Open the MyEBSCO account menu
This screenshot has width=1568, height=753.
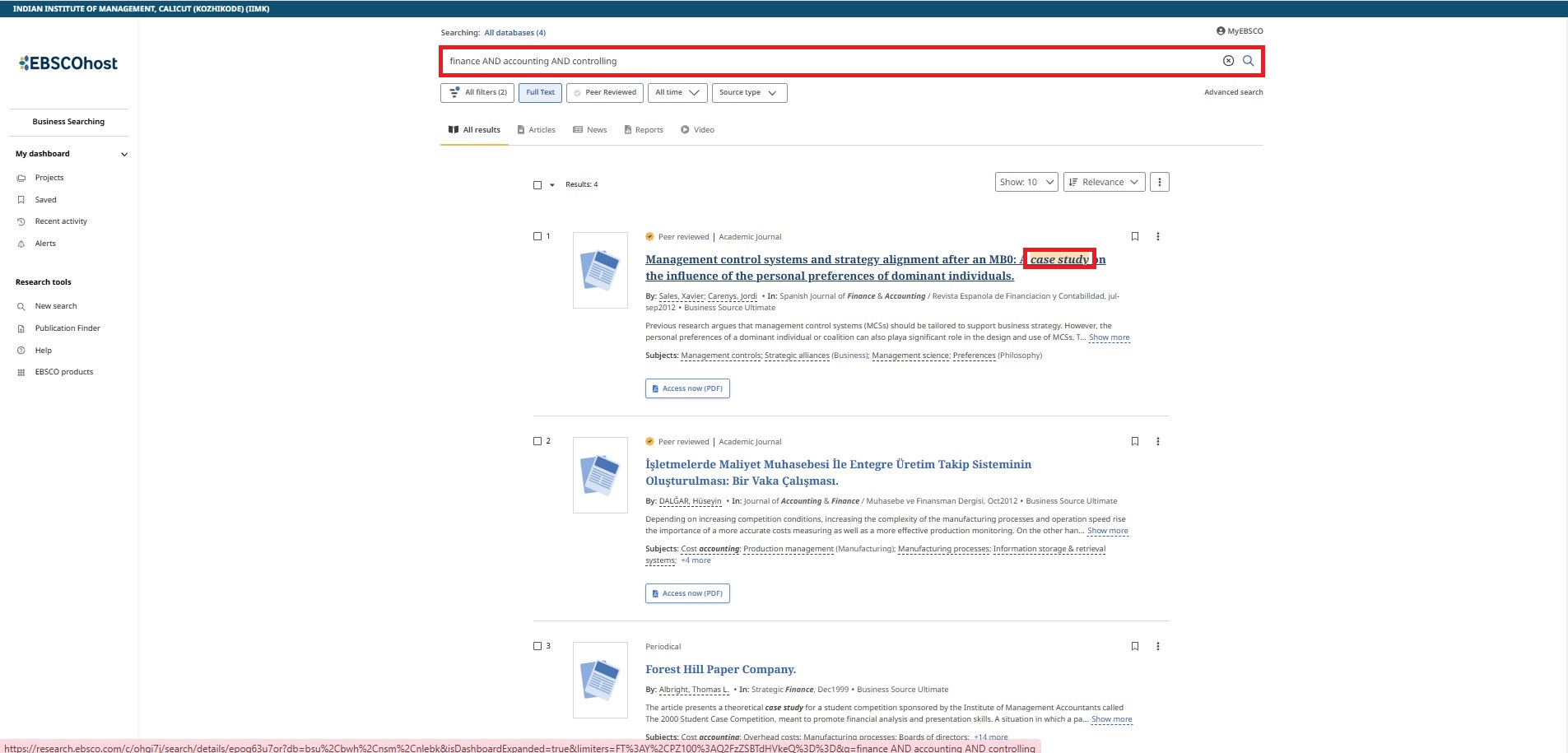1240,31
